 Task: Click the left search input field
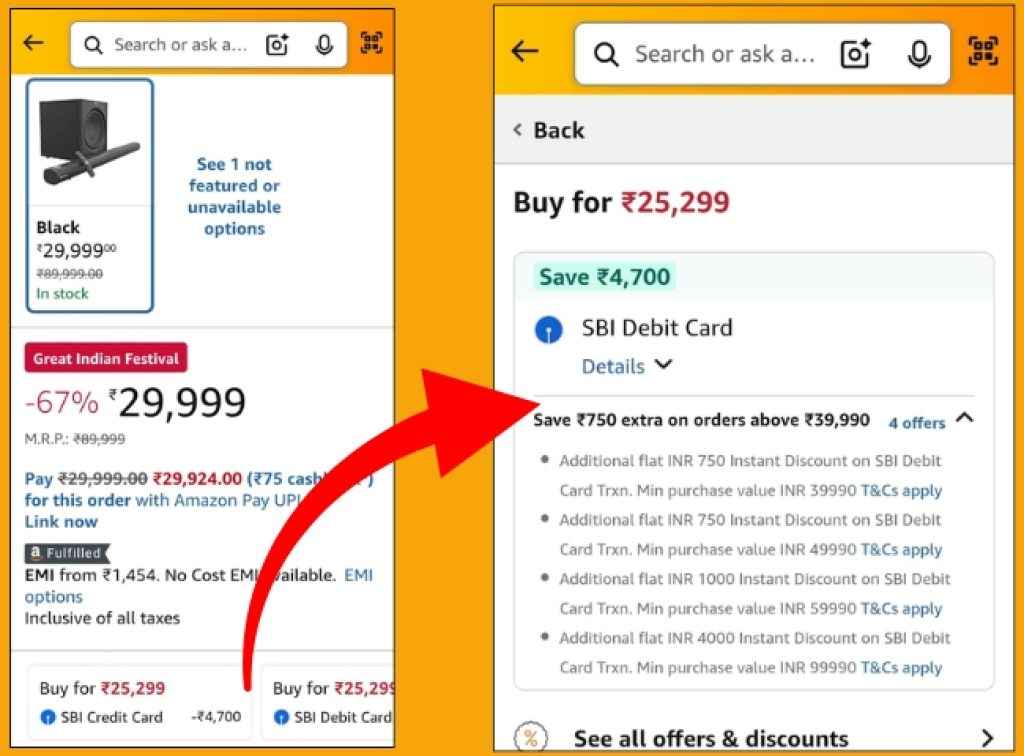180,44
